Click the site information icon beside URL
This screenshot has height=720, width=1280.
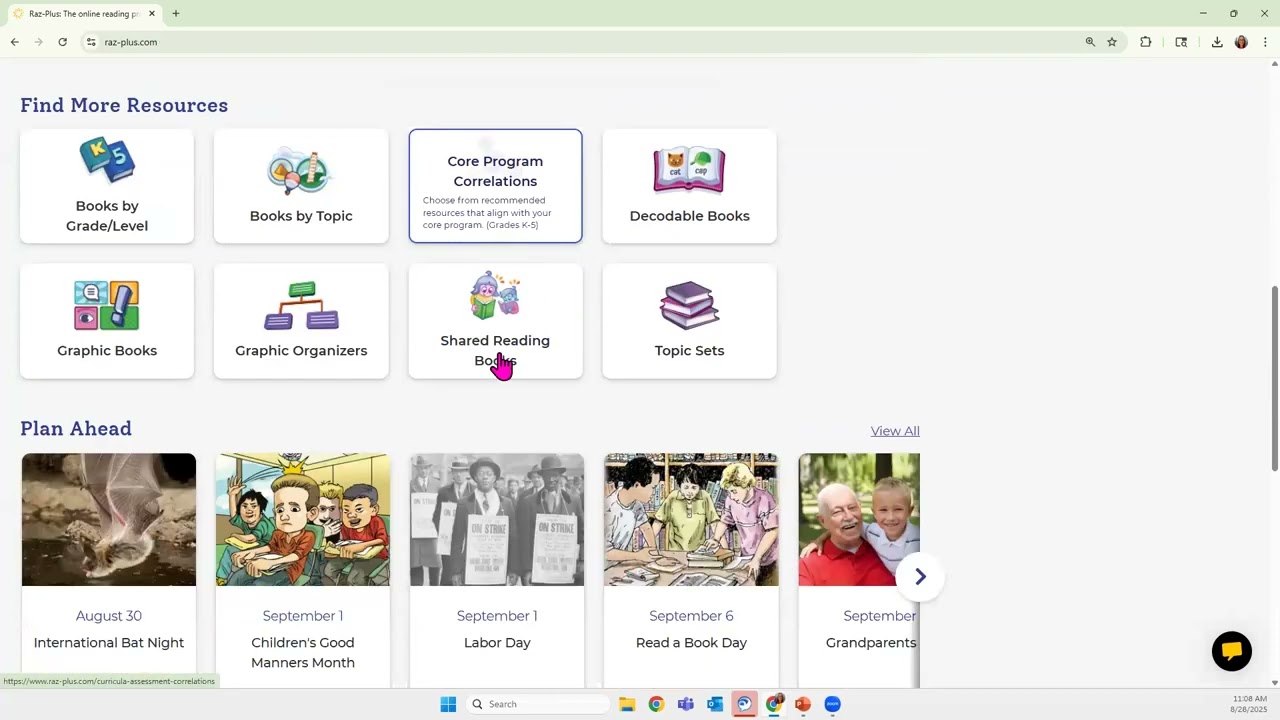click(91, 42)
